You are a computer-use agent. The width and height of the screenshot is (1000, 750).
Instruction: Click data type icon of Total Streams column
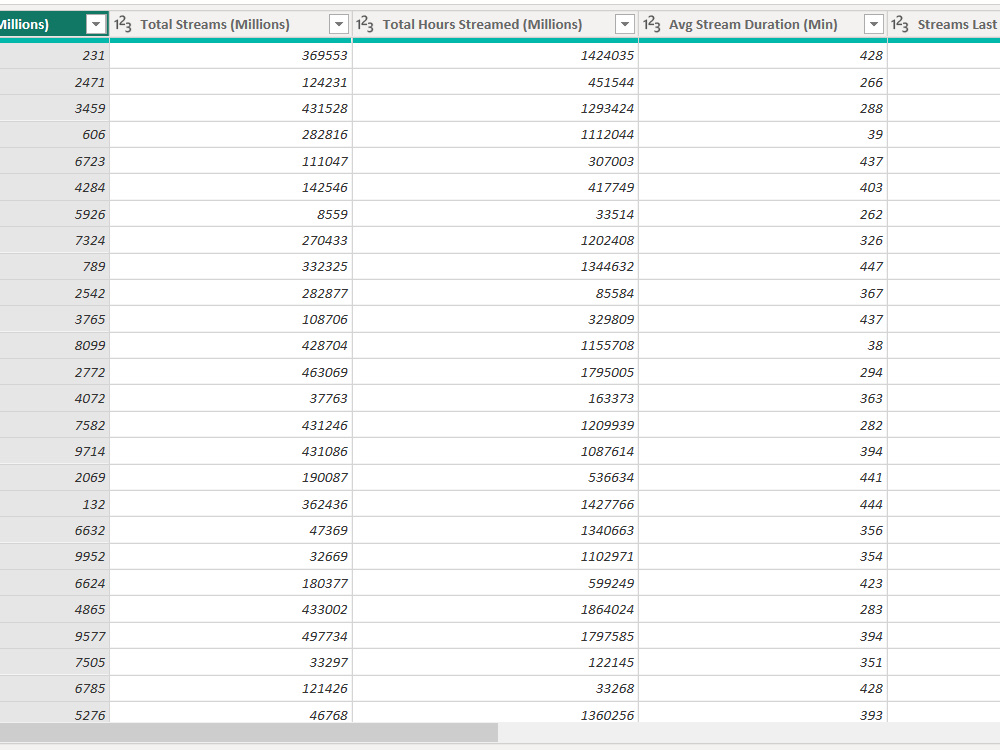point(123,25)
